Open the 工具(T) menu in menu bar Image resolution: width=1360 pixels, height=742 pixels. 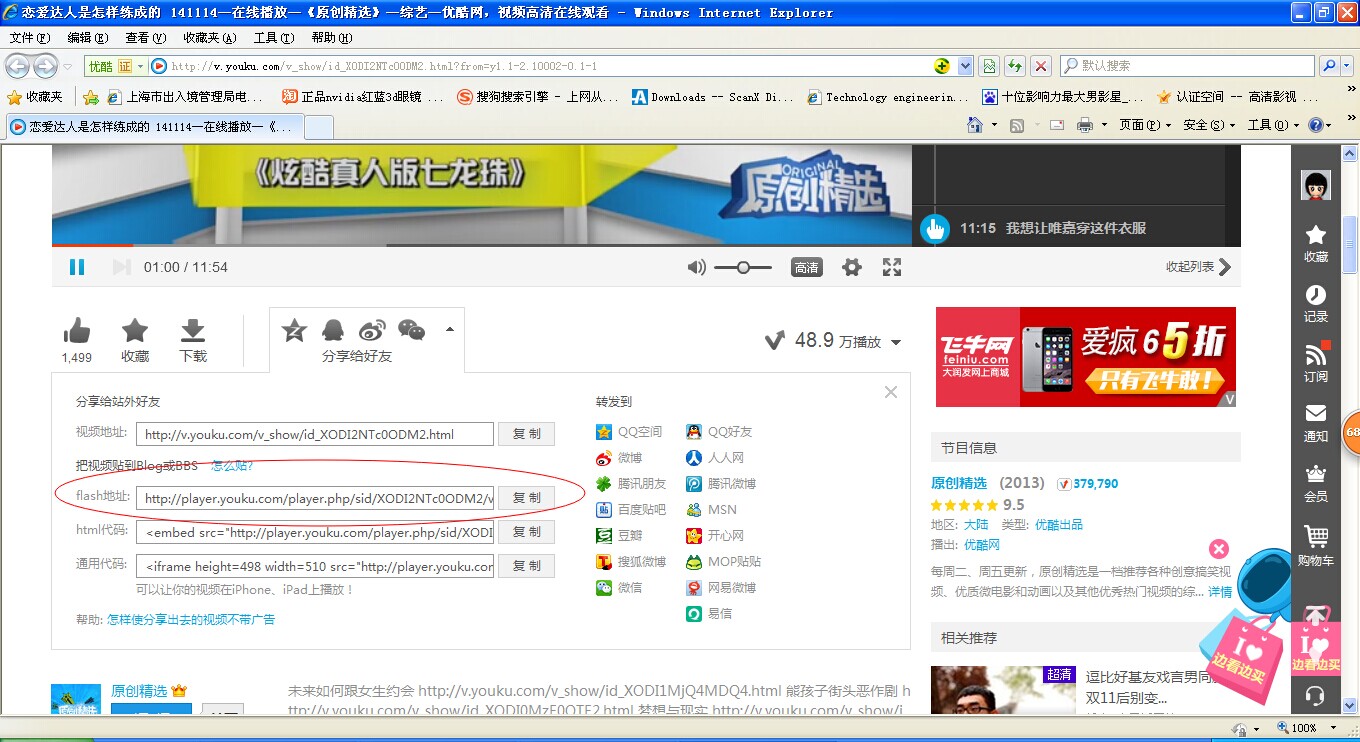point(273,38)
